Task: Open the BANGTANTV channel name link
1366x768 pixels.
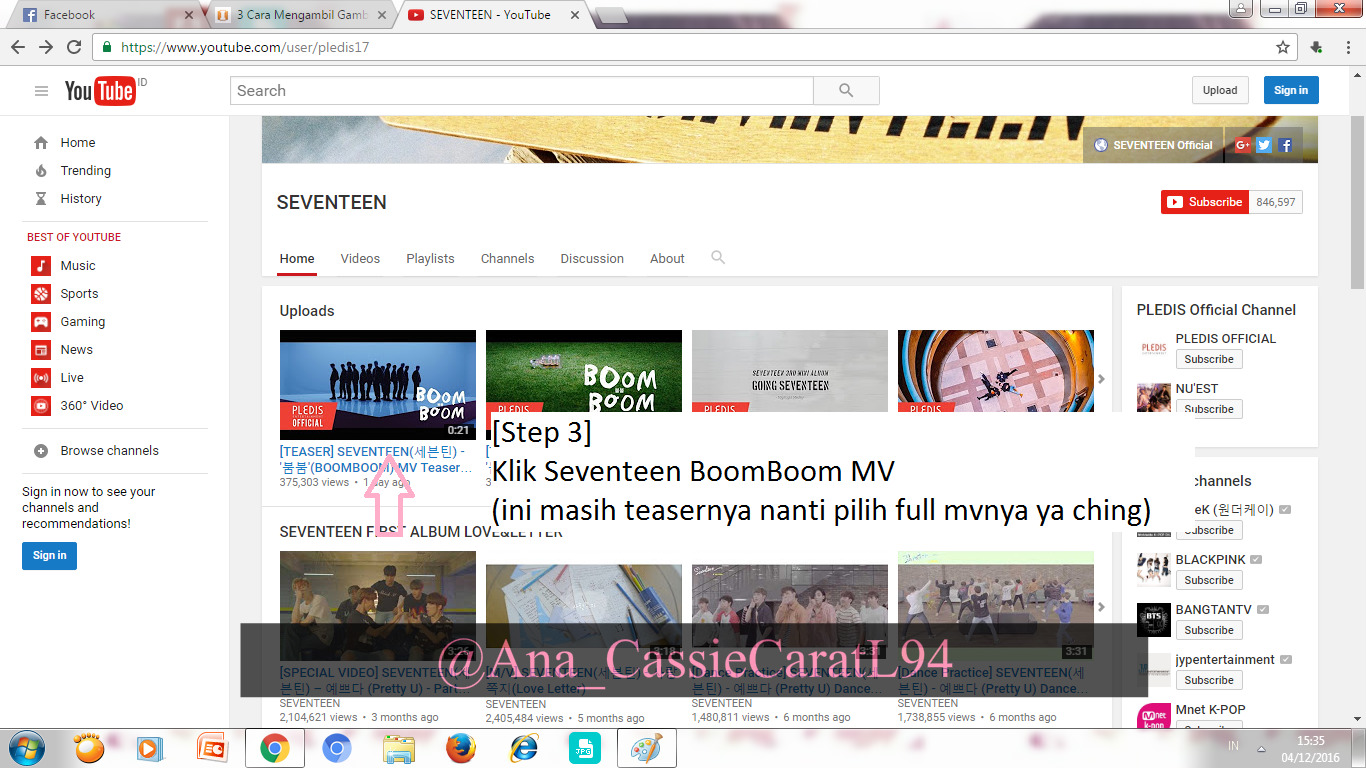Action: 1214,610
